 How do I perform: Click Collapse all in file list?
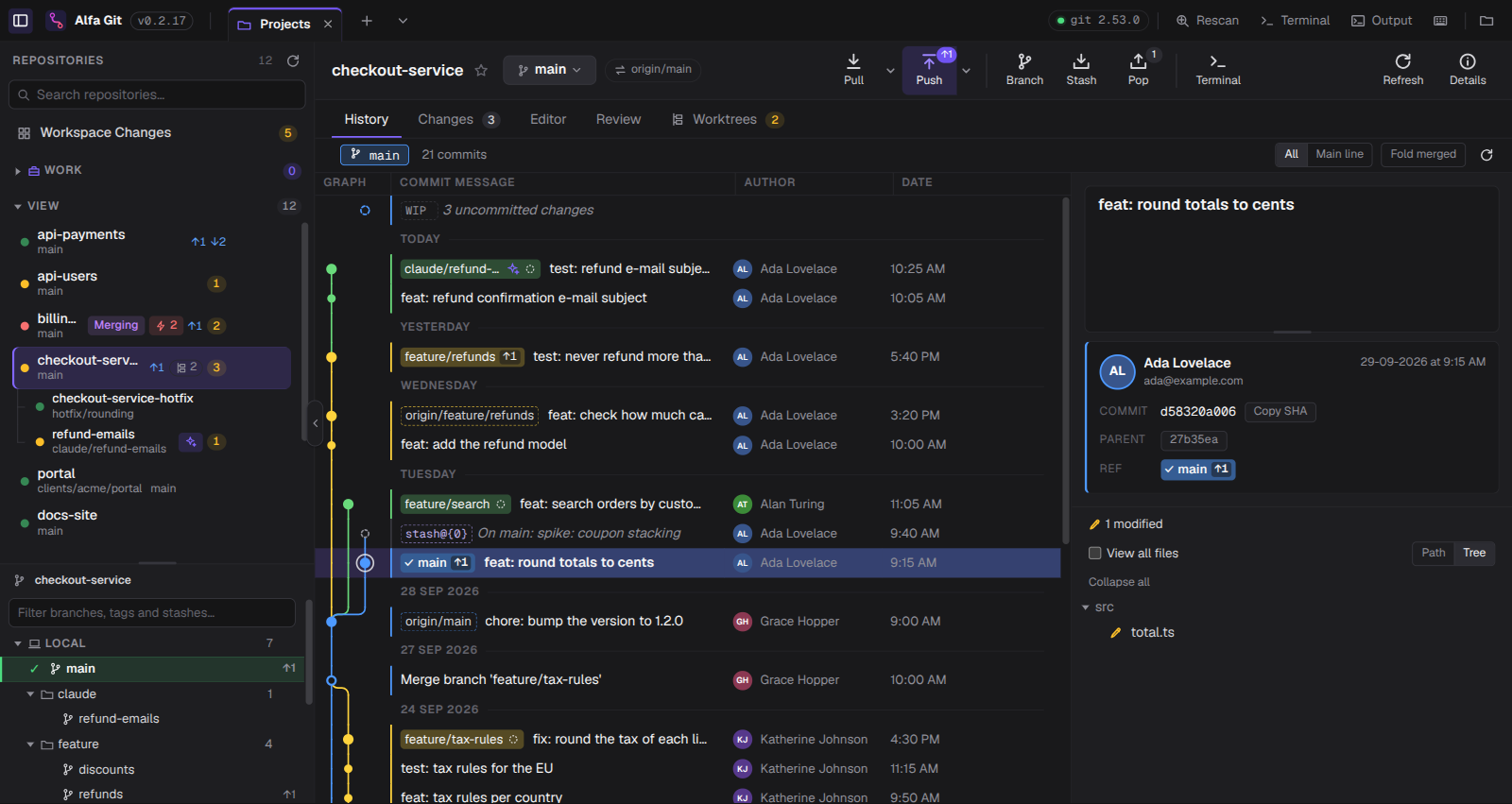coord(1119,583)
